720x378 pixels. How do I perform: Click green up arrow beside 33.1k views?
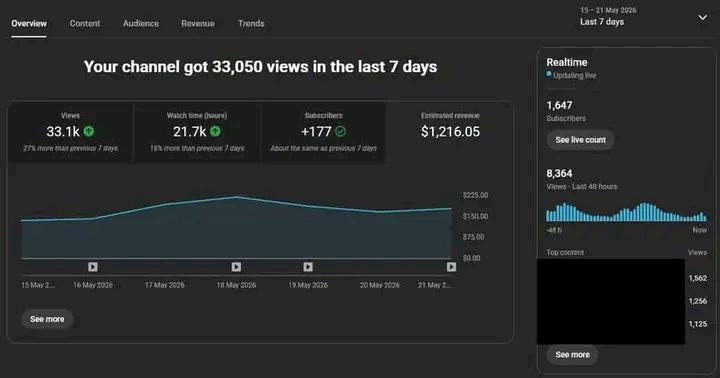click(x=89, y=131)
